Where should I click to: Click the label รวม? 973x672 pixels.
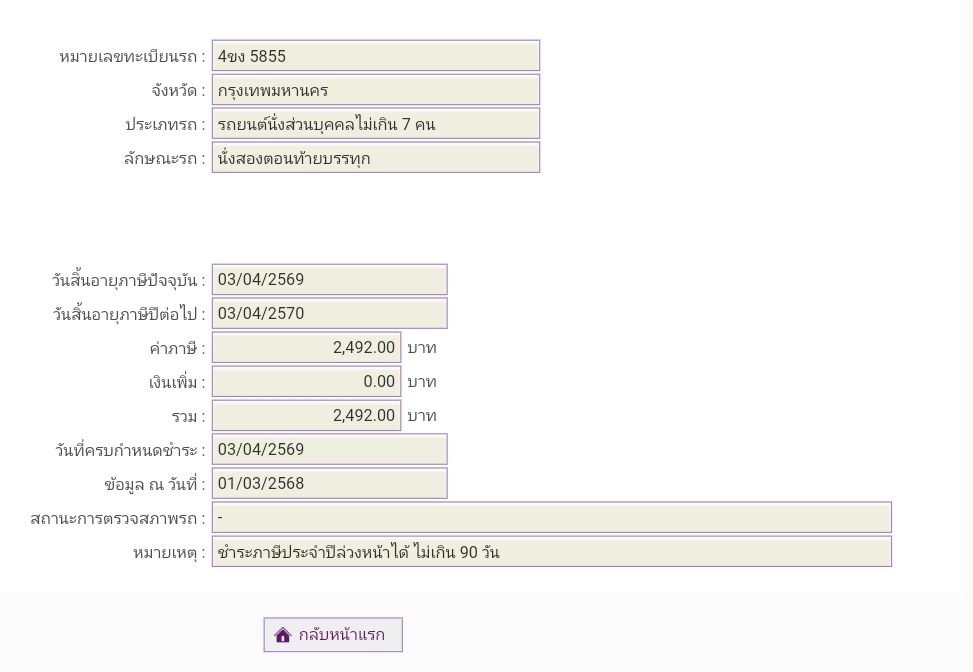(x=189, y=416)
